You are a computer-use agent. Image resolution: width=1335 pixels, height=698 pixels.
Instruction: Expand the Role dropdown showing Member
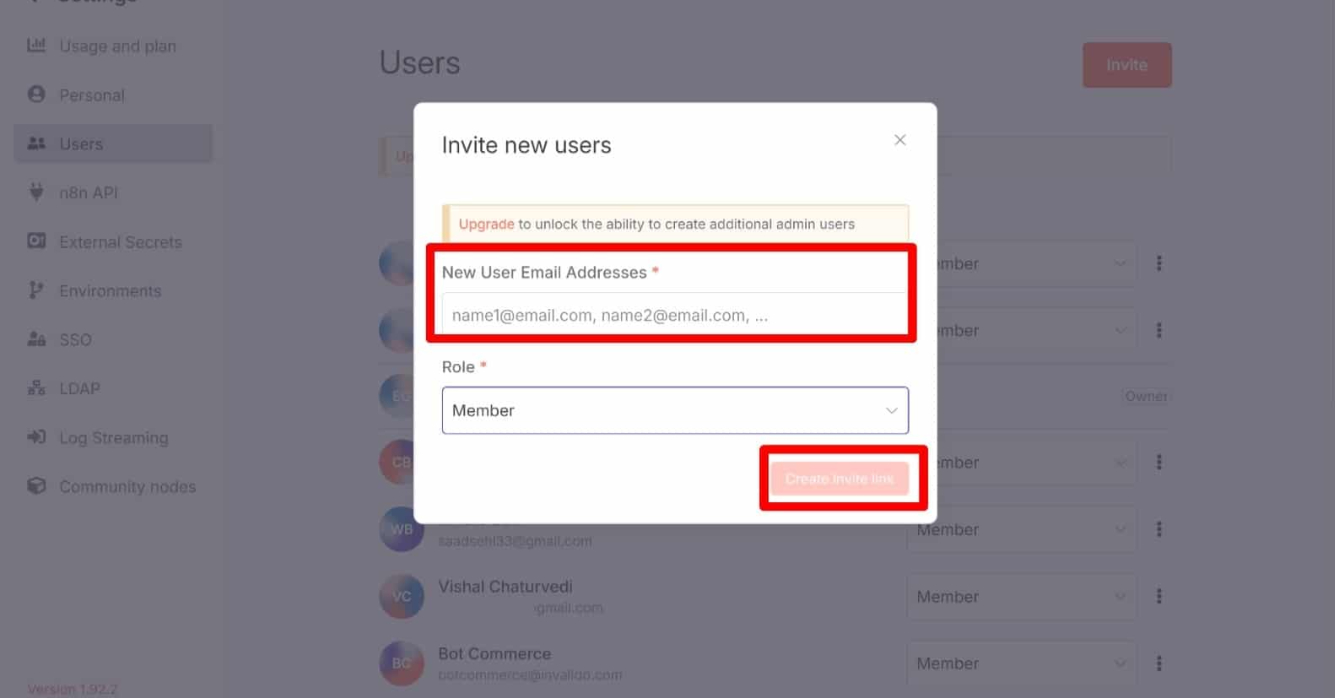(x=675, y=410)
